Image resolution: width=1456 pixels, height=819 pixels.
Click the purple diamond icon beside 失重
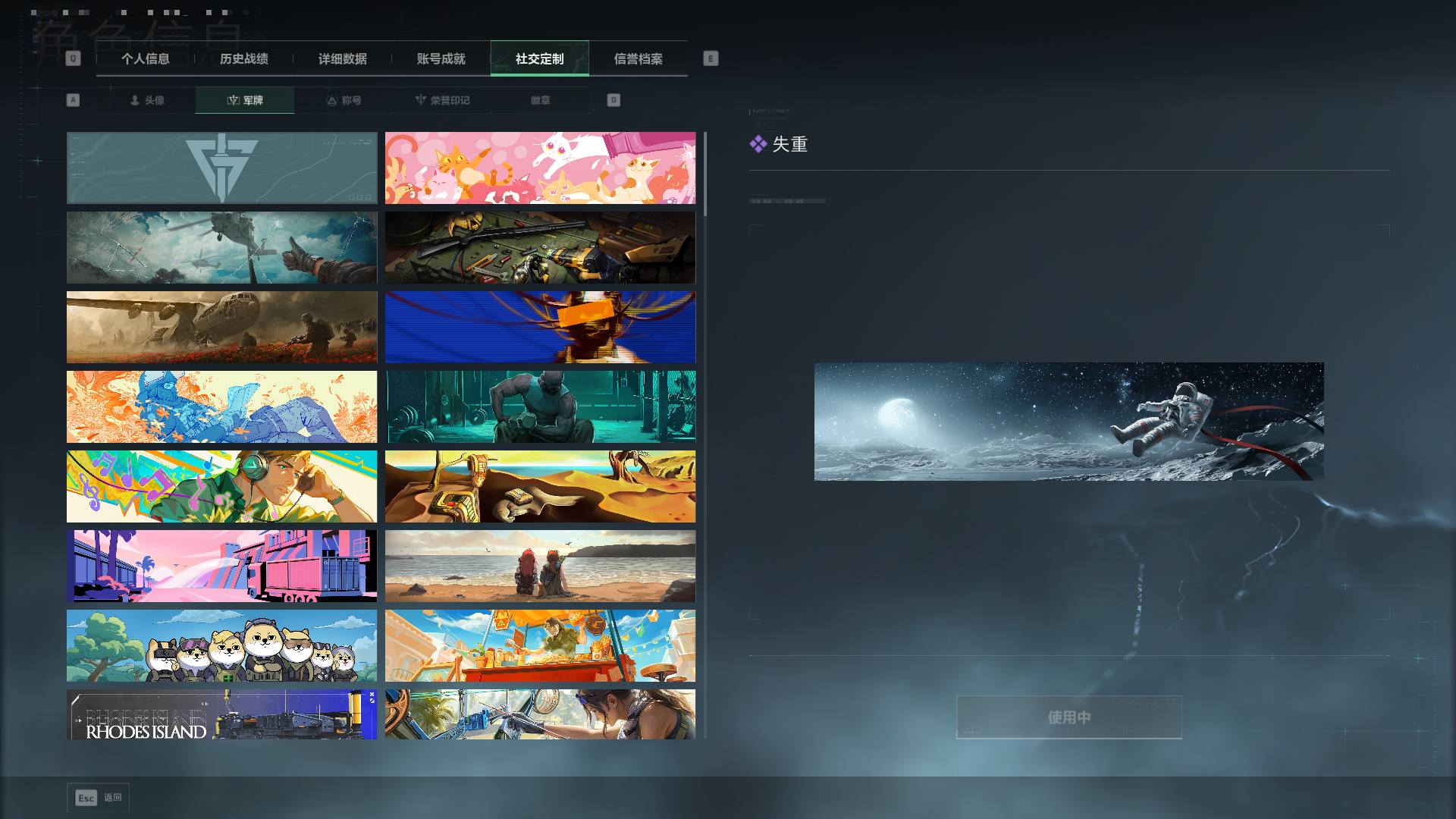pyautogui.click(x=758, y=144)
